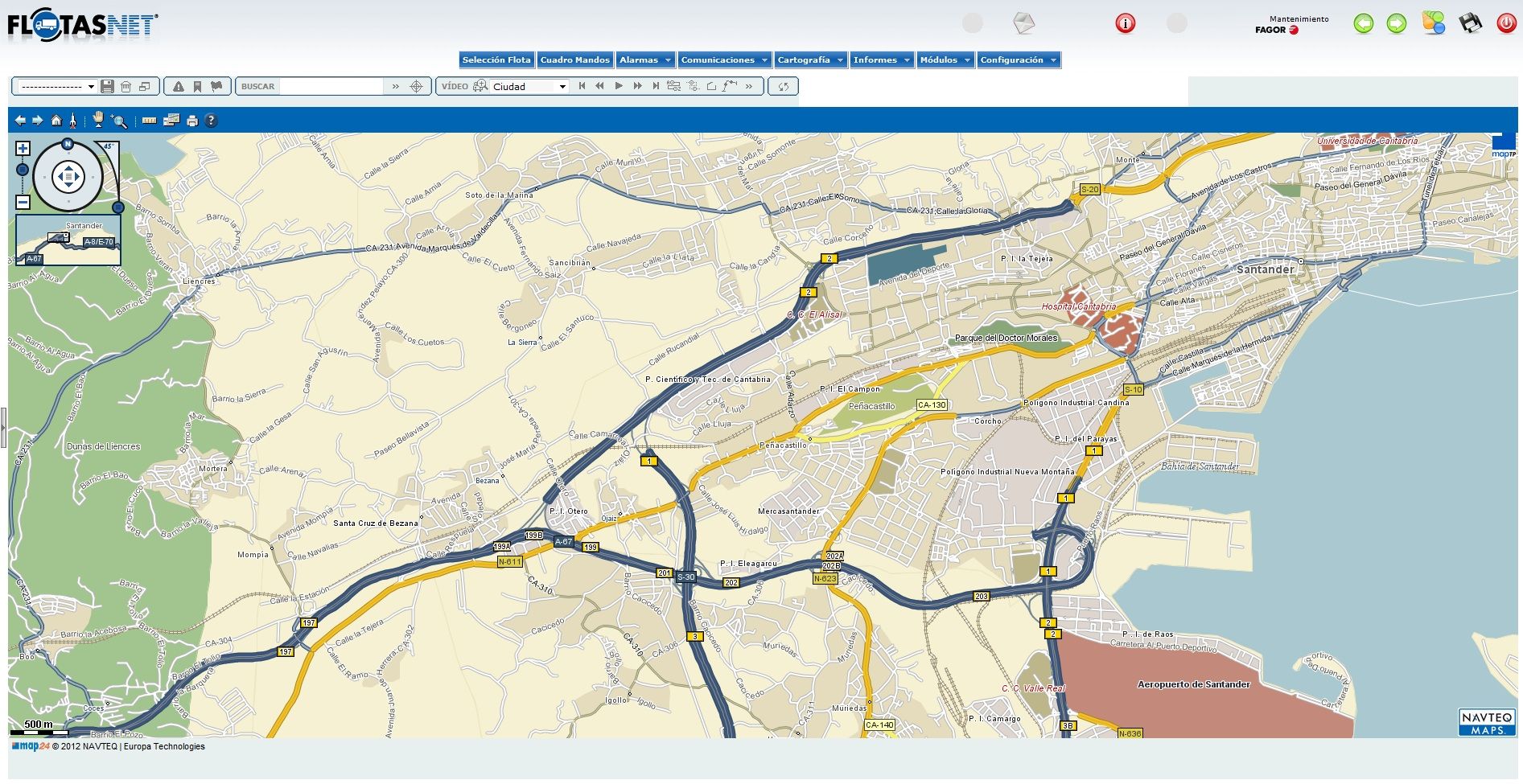Screen dimensions: 1523x784
Task: Click the route settings icon after skip-to-end
Action: click(673, 86)
